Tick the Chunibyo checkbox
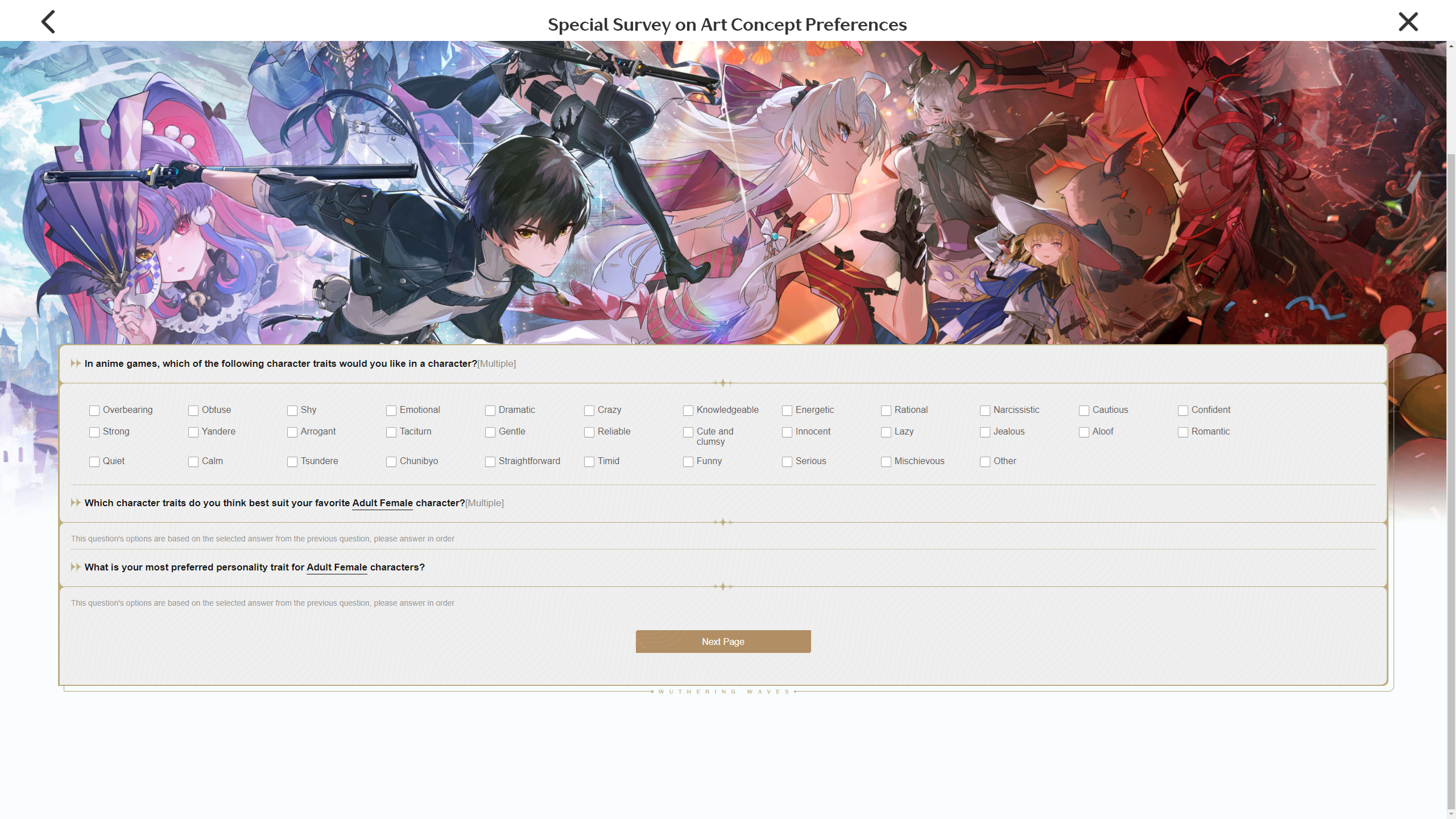This screenshot has width=1456, height=819. point(391,462)
